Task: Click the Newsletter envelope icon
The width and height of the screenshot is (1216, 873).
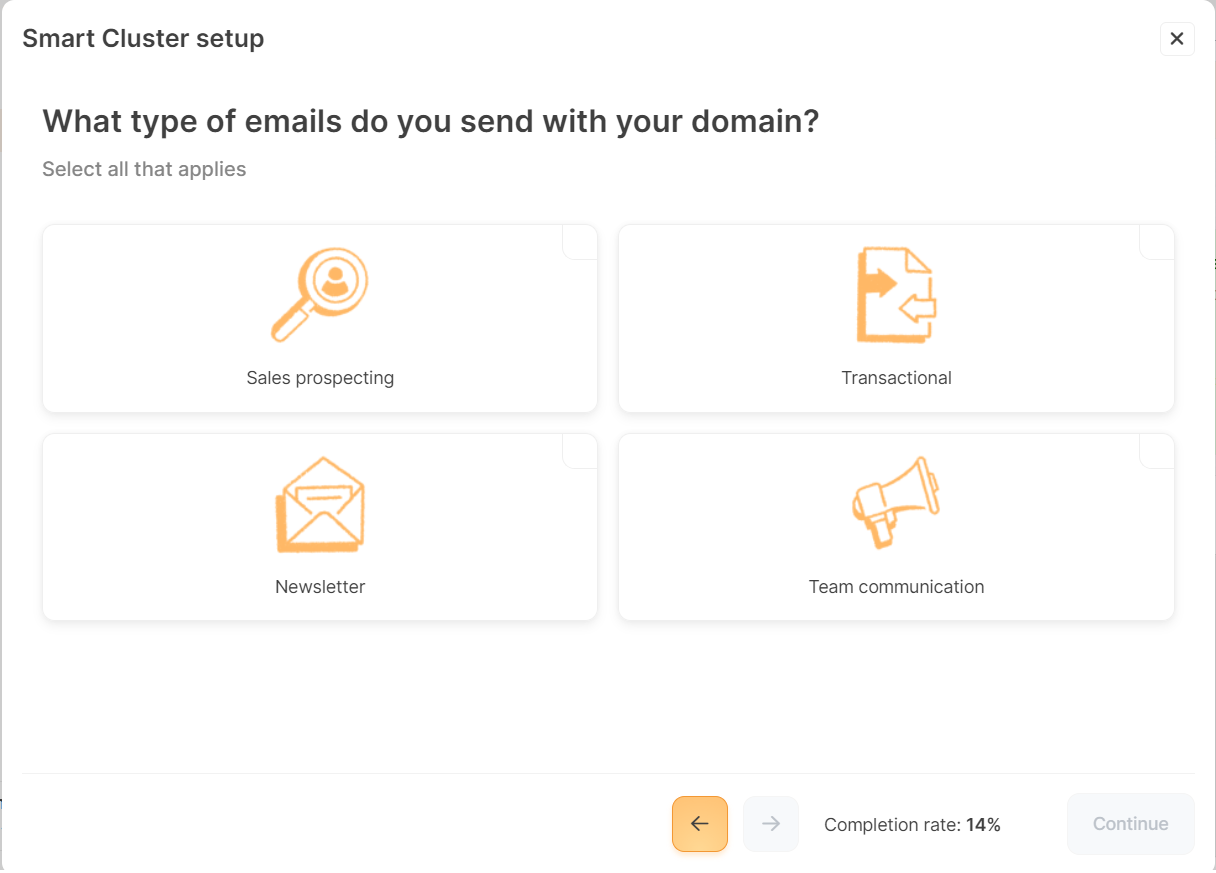Action: click(320, 504)
